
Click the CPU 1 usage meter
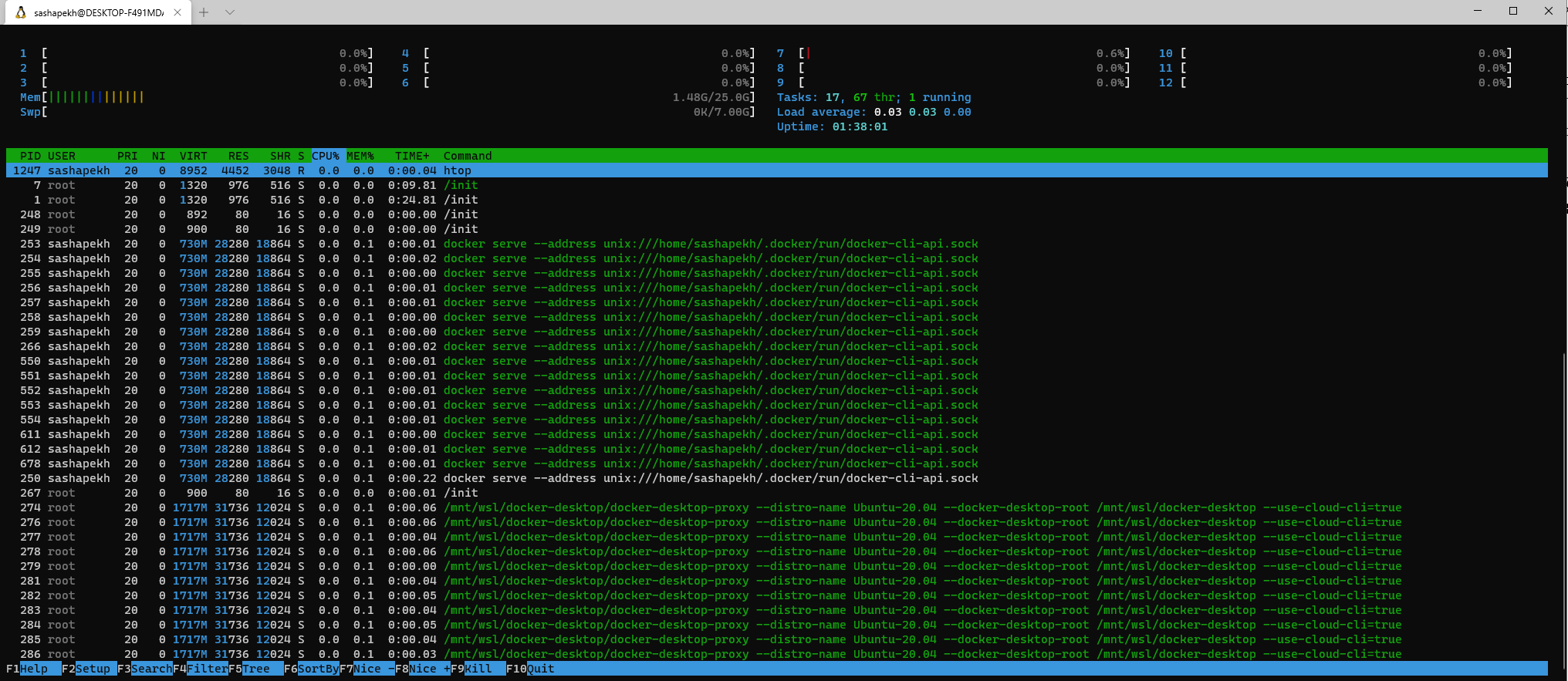[x=197, y=53]
